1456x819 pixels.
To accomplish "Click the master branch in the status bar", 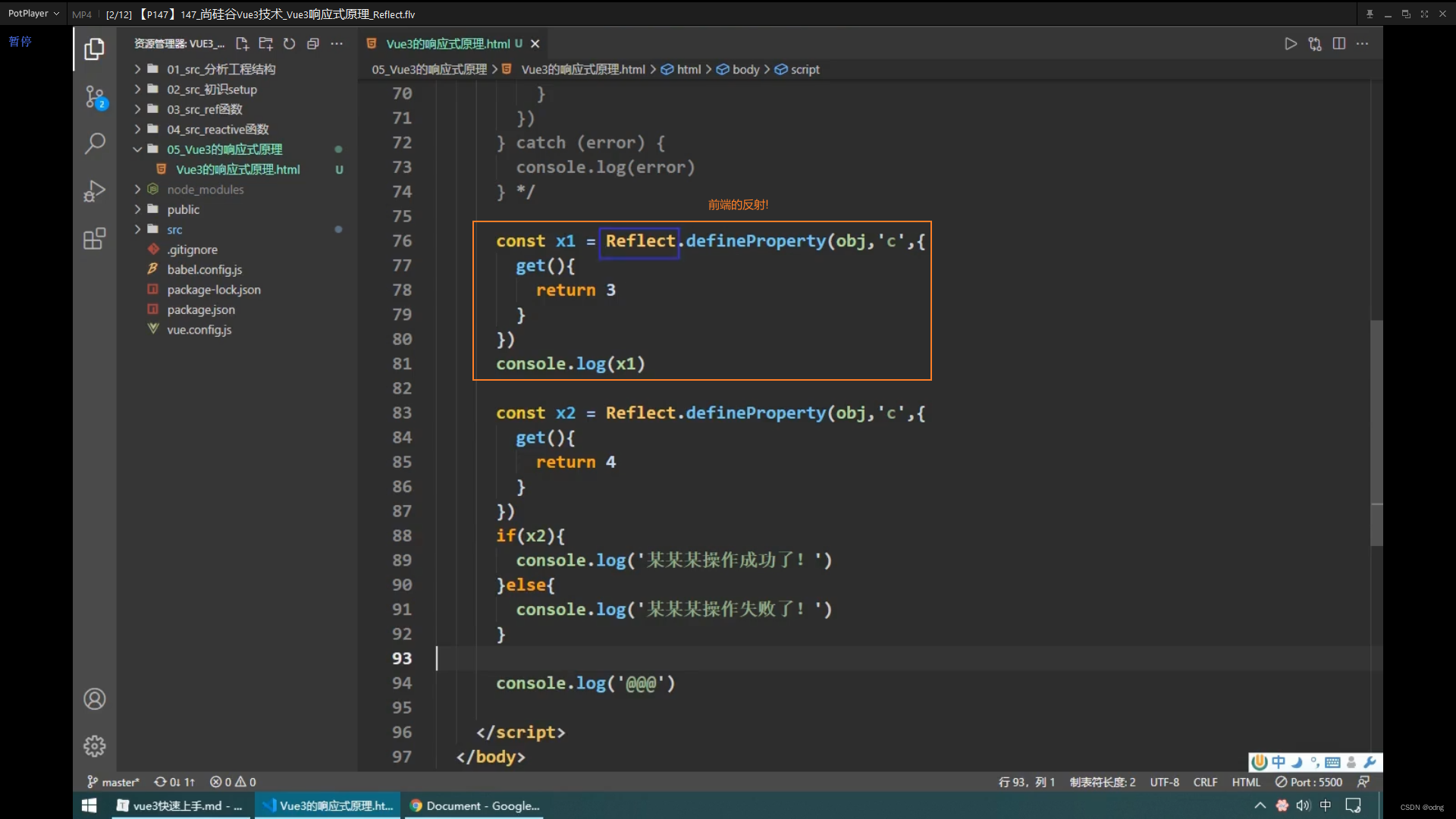I will 113,782.
